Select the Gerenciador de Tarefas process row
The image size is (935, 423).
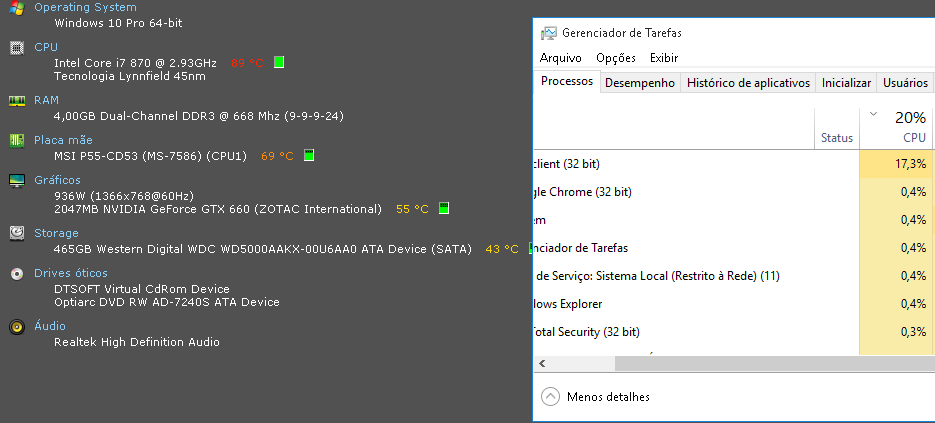click(x=733, y=248)
